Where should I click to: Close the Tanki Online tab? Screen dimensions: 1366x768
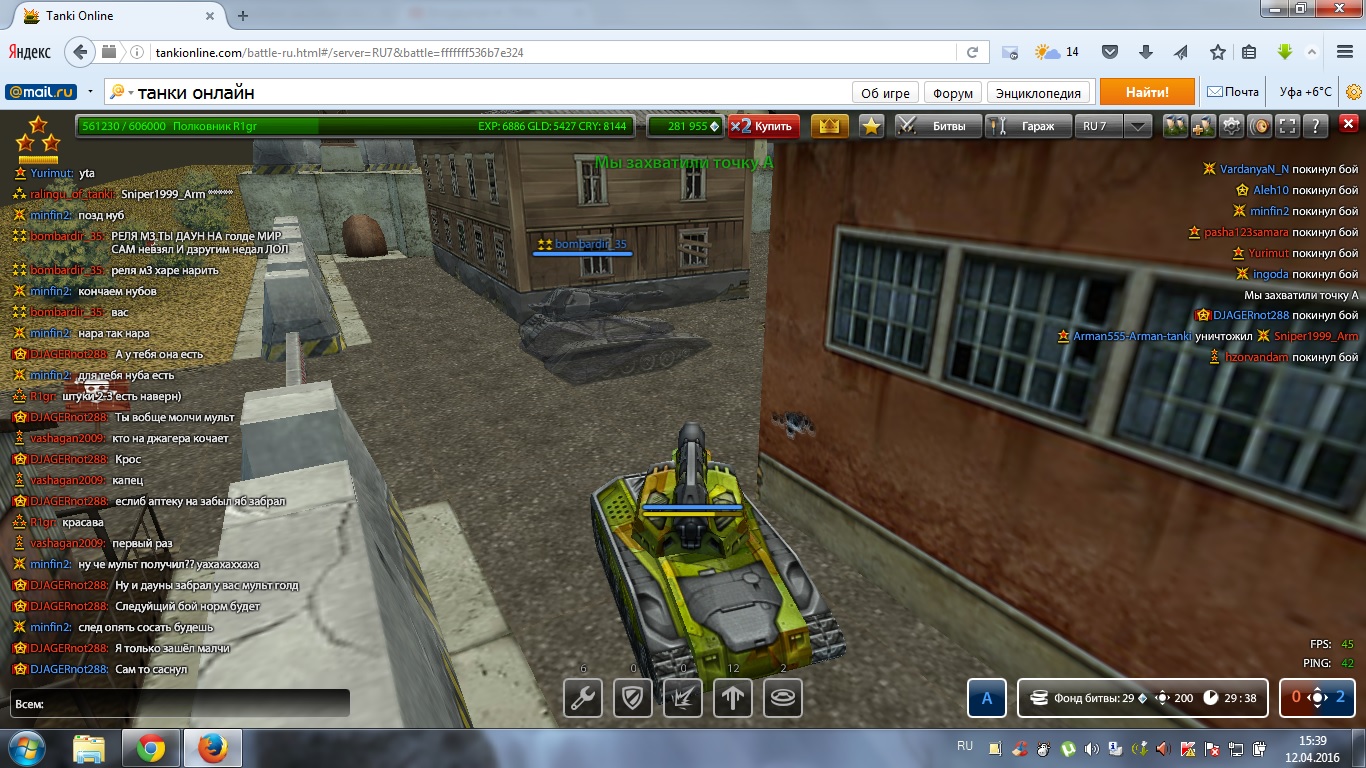pos(209,16)
